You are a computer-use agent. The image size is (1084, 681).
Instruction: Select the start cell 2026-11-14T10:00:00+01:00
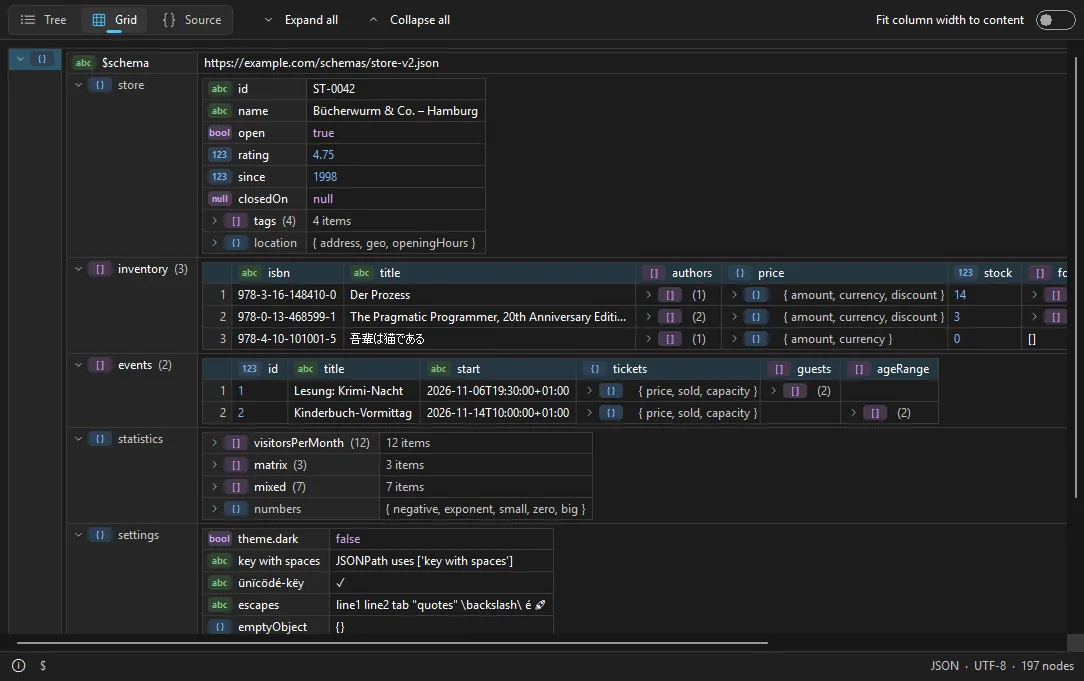point(498,413)
